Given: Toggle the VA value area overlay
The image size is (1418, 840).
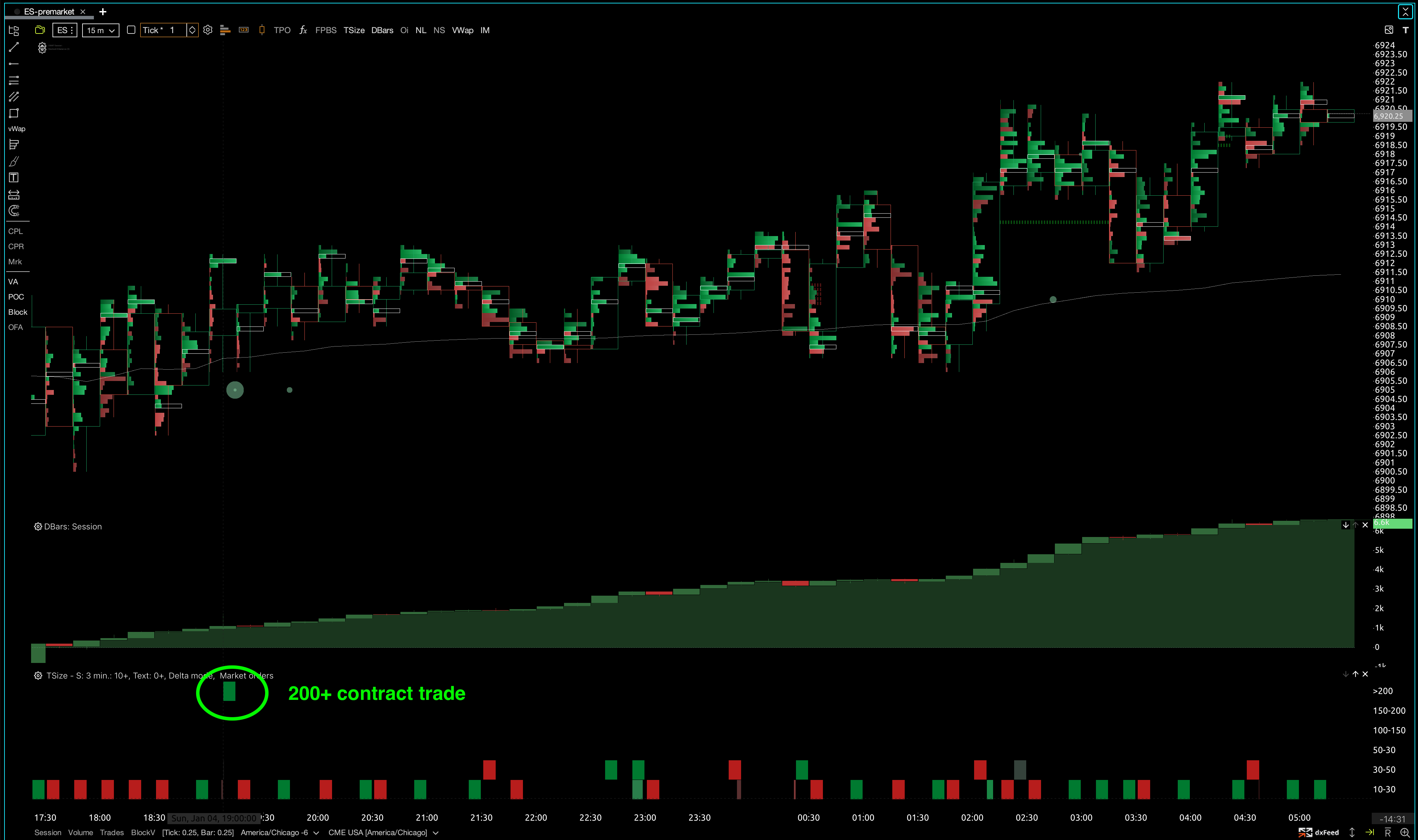Looking at the screenshot, I should 13,281.
